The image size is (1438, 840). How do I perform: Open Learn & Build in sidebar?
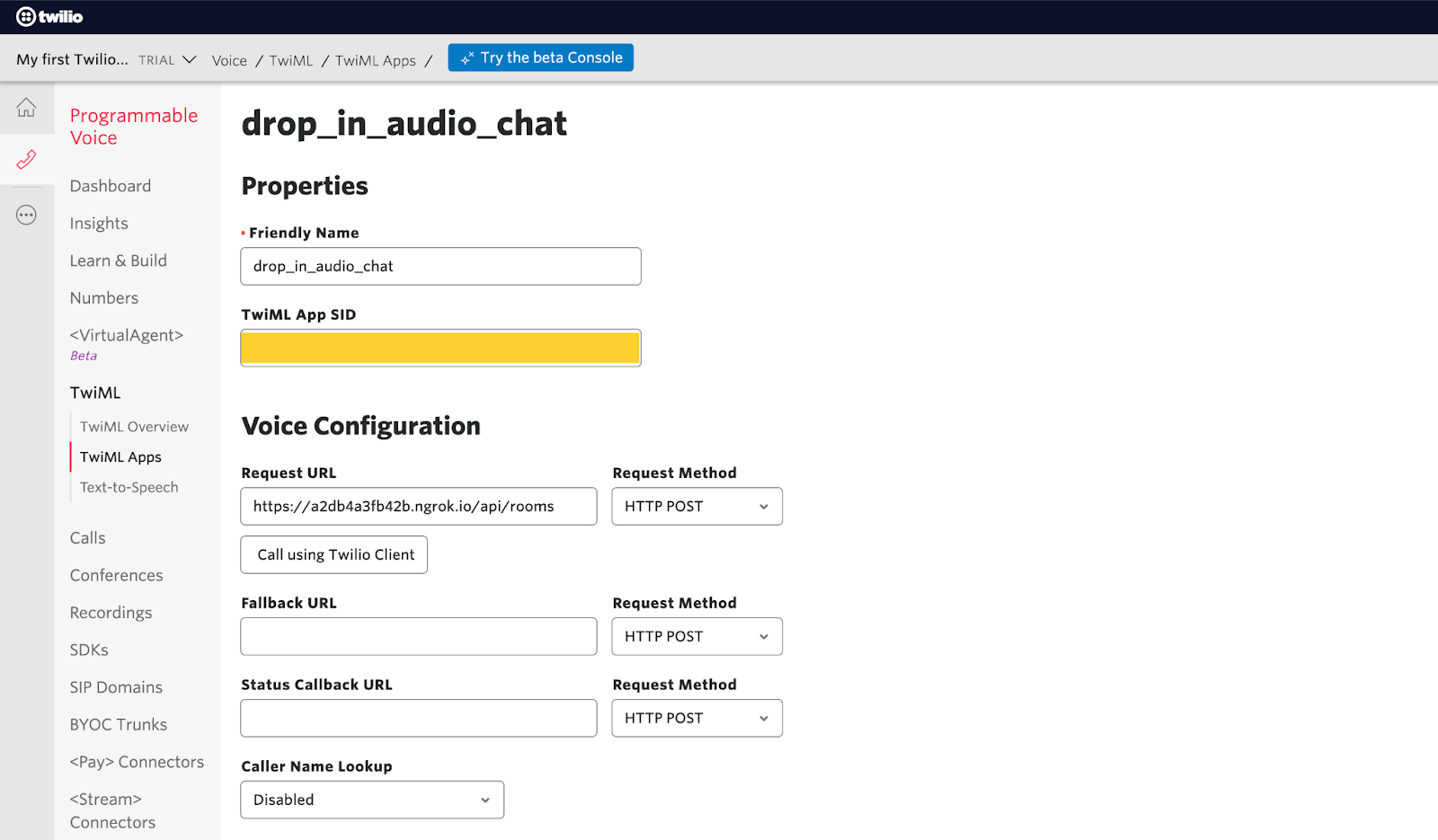point(119,261)
